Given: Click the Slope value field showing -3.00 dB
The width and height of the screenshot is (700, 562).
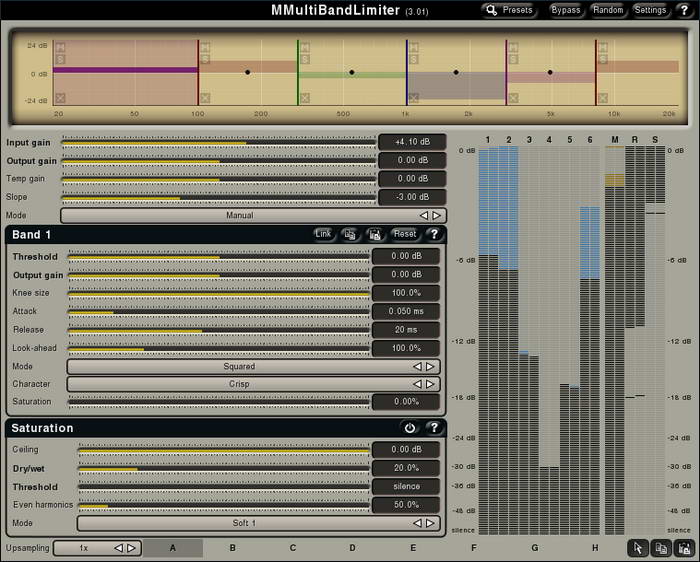Looking at the screenshot, I should [x=412, y=197].
